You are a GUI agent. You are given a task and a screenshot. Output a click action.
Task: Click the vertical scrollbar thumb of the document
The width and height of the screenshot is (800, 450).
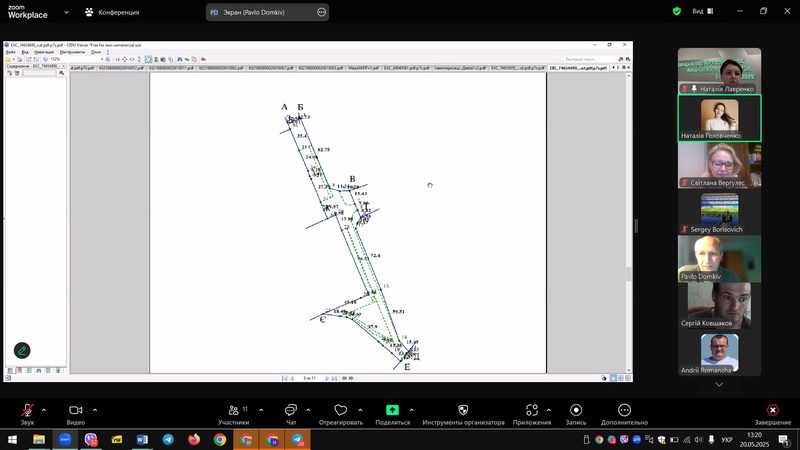[629, 274]
